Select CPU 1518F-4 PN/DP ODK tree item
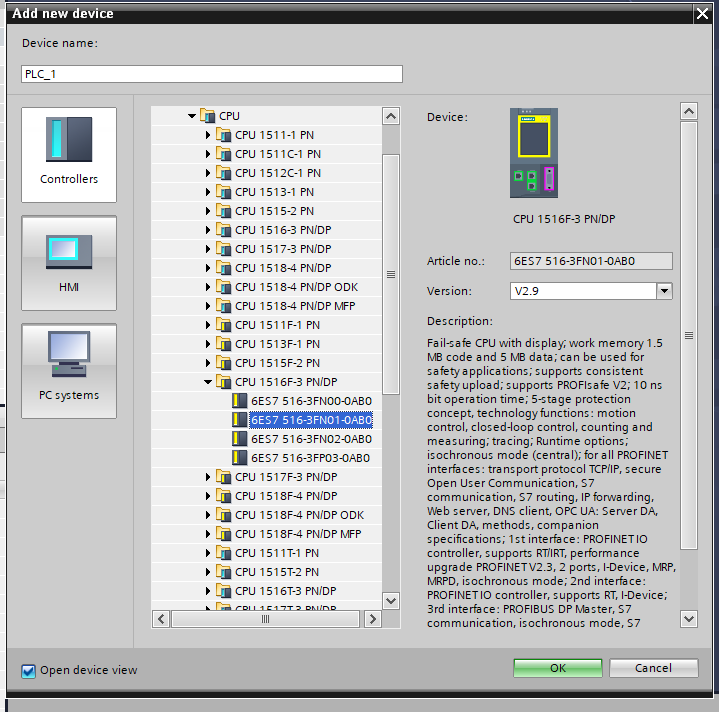The height and width of the screenshot is (712, 719). 299,515
